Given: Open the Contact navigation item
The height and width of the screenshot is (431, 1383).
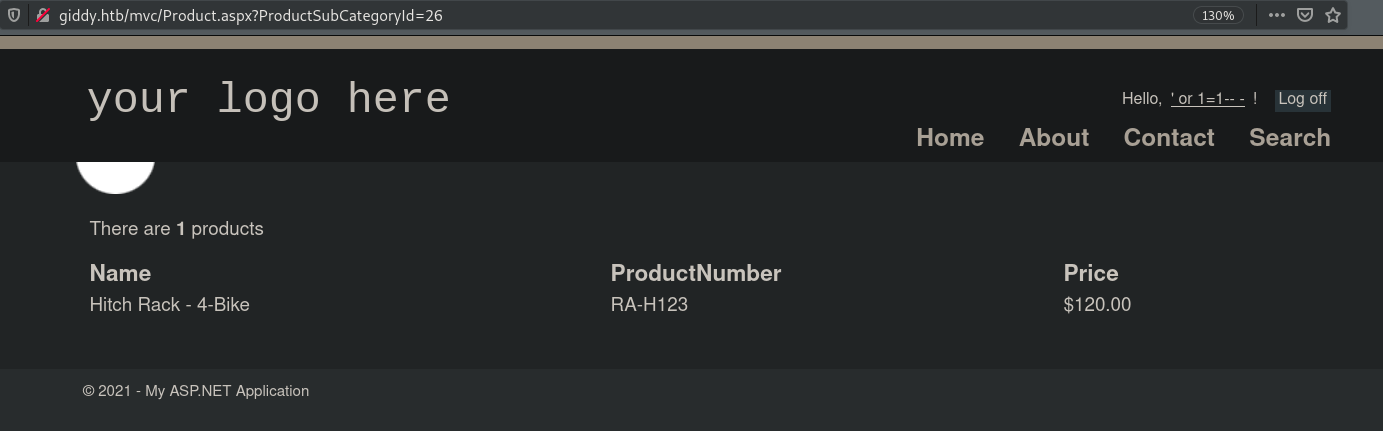Looking at the screenshot, I should (x=1169, y=138).
